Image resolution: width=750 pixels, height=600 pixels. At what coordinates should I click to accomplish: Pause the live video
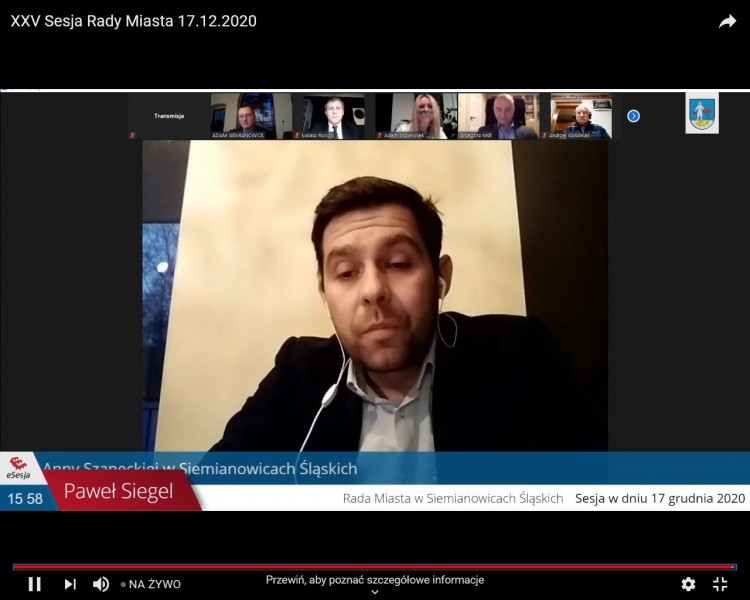(34, 584)
